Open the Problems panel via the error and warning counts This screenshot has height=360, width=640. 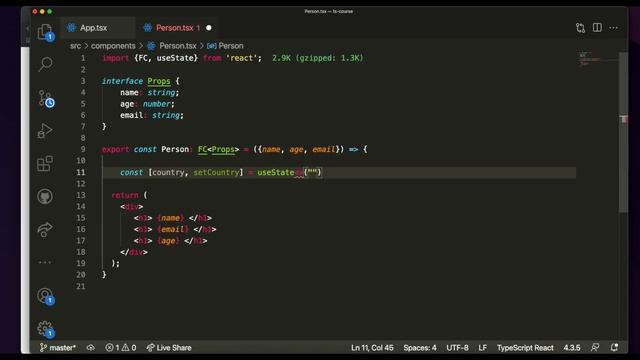(121, 348)
